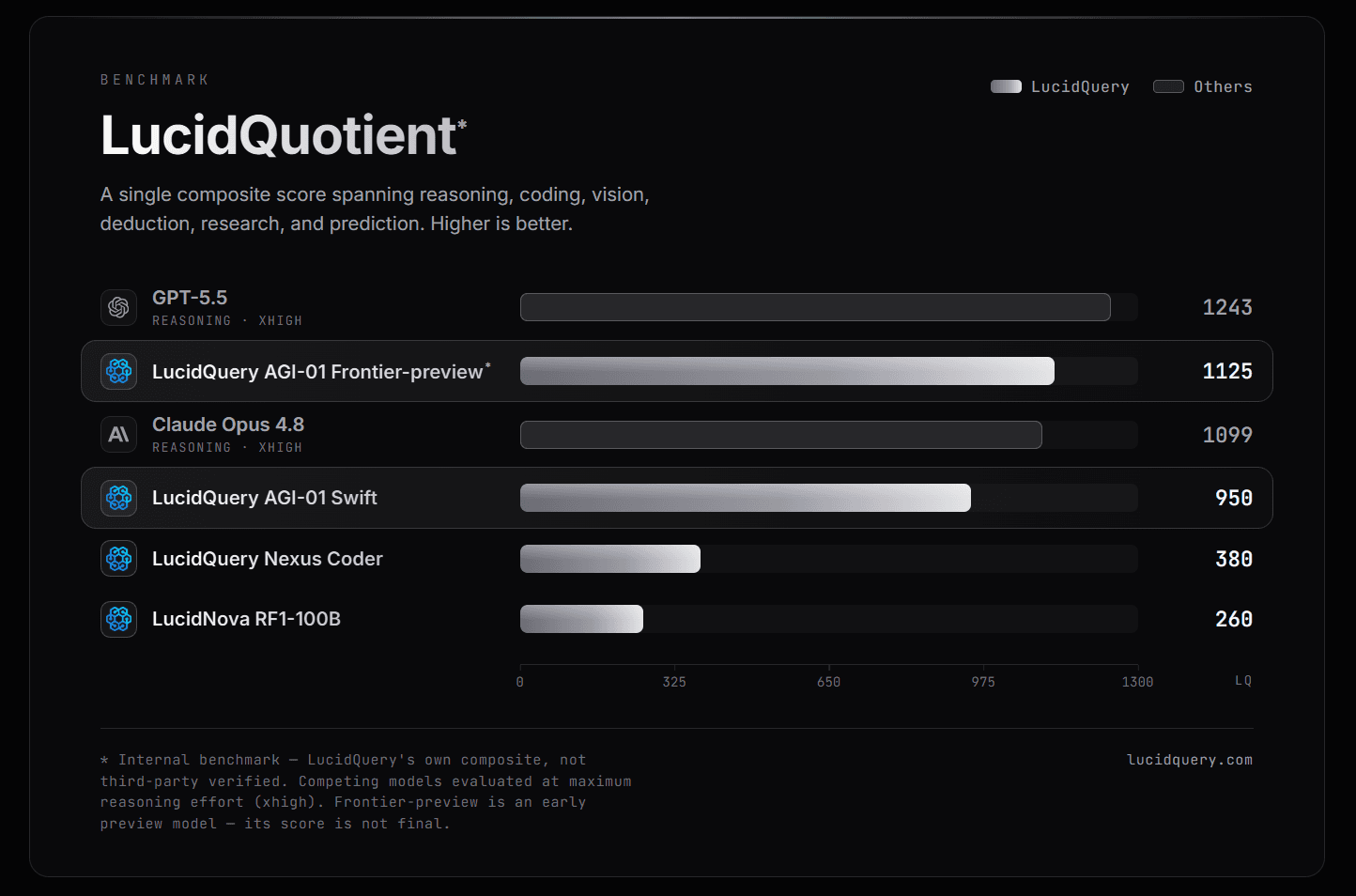The width and height of the screenshot is (1356, 896).
Task: Click the axis tick label 0
Action: [x=520, y=682]
